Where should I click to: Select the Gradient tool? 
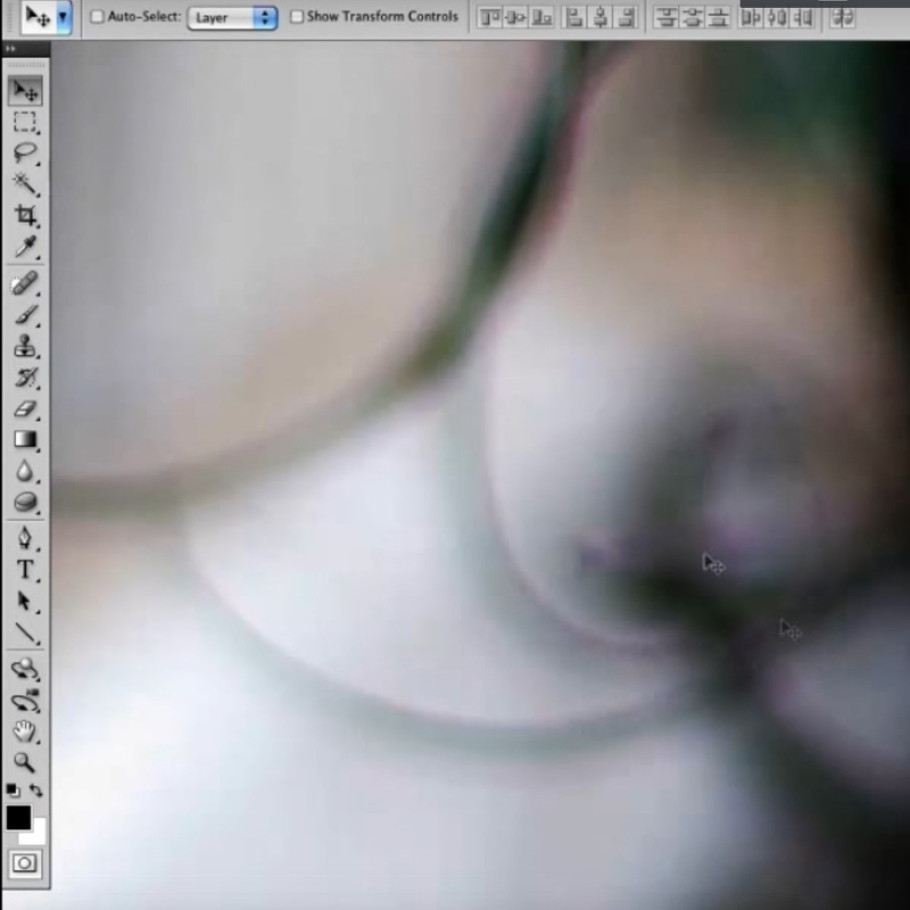coord(25,440)
